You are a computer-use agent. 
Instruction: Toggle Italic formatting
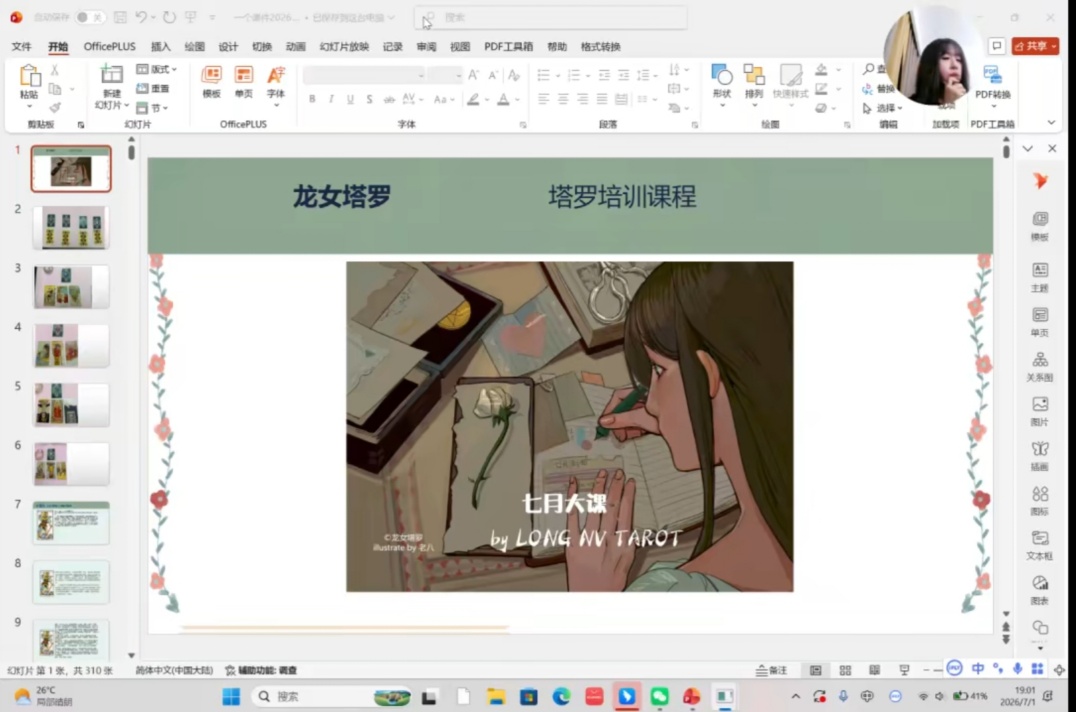click(331, 99)
